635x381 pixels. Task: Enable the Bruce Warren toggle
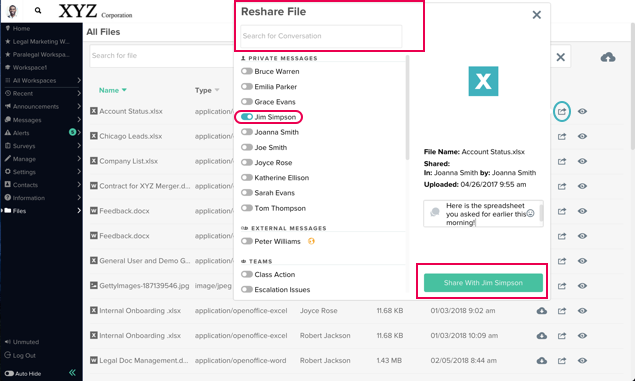(247, 71)
